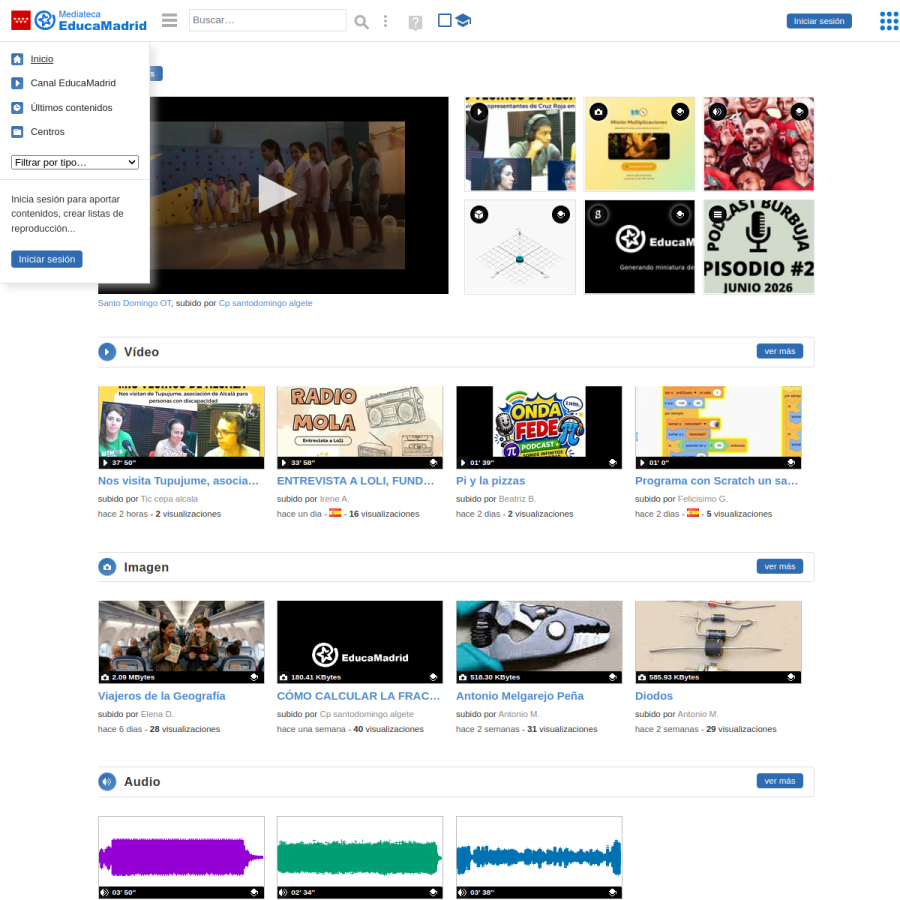The height and width of the screenshot is (900, 900).
Task: Toggle the square checkbox beside graduation cap
Action: (x=444, y=21)
